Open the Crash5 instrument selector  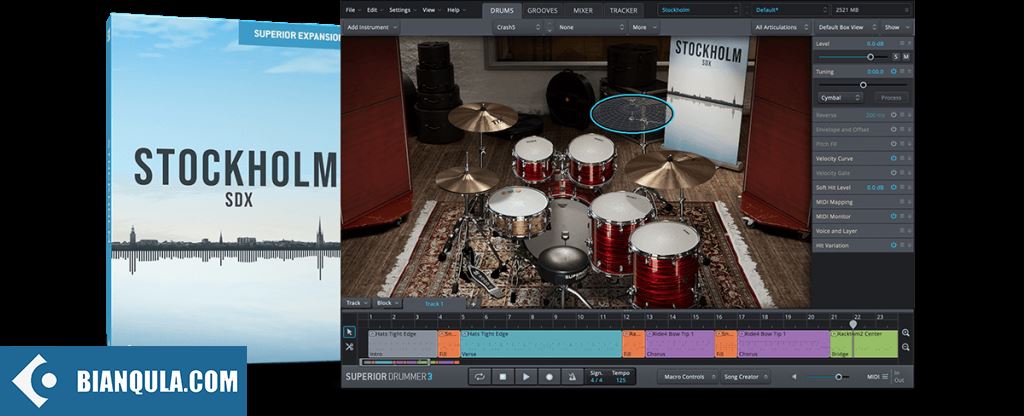click(518, 27)
